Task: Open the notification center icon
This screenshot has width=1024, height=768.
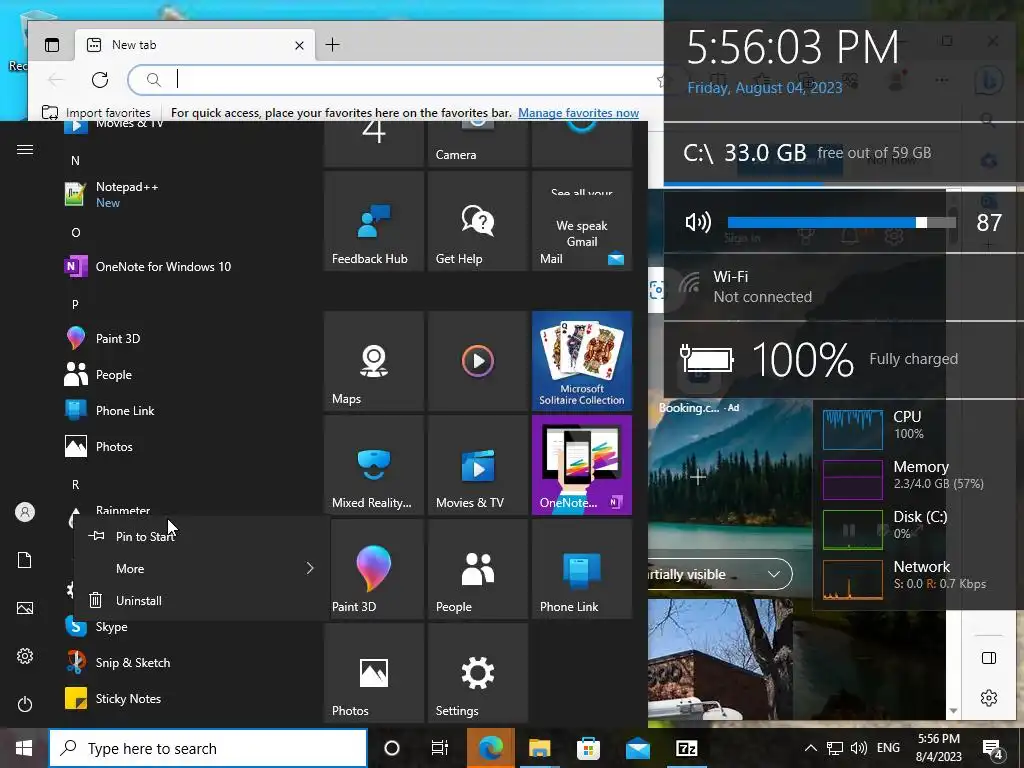Action: (992, 748)
